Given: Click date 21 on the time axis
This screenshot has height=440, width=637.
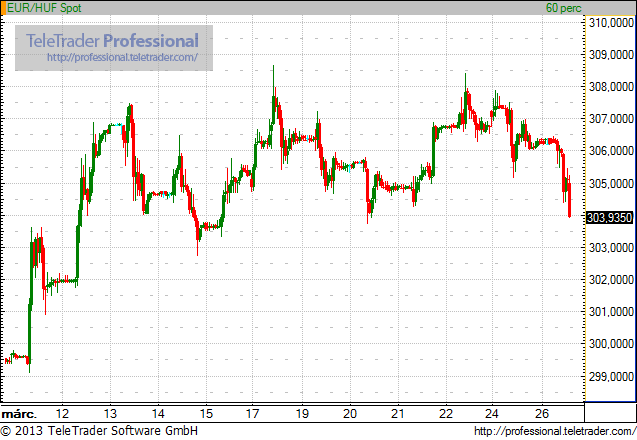Looking at the screenshot, I should [x=398, y=414].
